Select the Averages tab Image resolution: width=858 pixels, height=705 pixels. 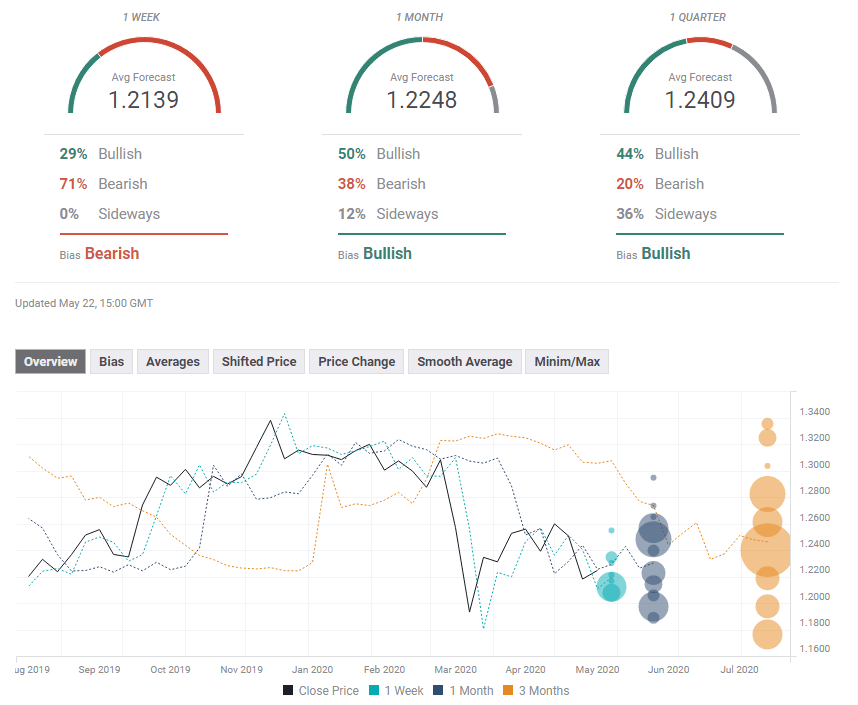[173, 362]
